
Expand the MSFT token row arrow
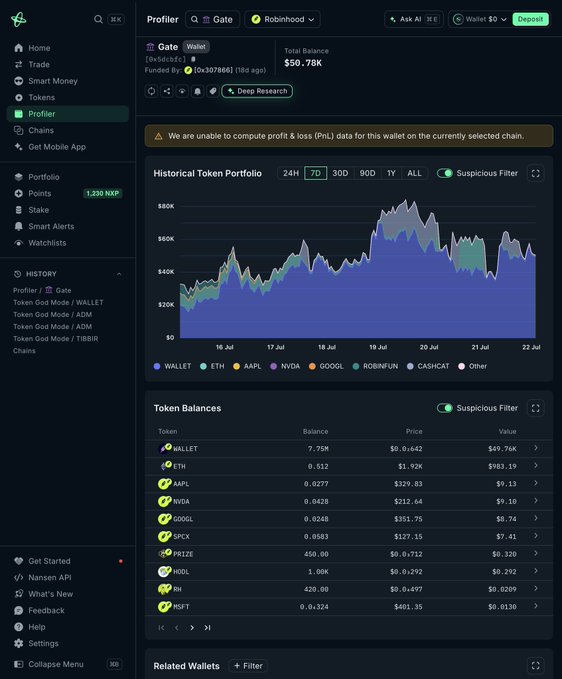[536, 606]
